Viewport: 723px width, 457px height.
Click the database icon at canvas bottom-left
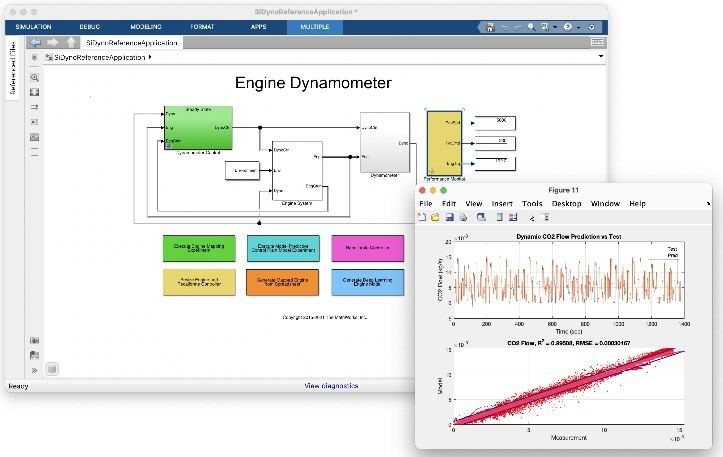click(52, 369)
